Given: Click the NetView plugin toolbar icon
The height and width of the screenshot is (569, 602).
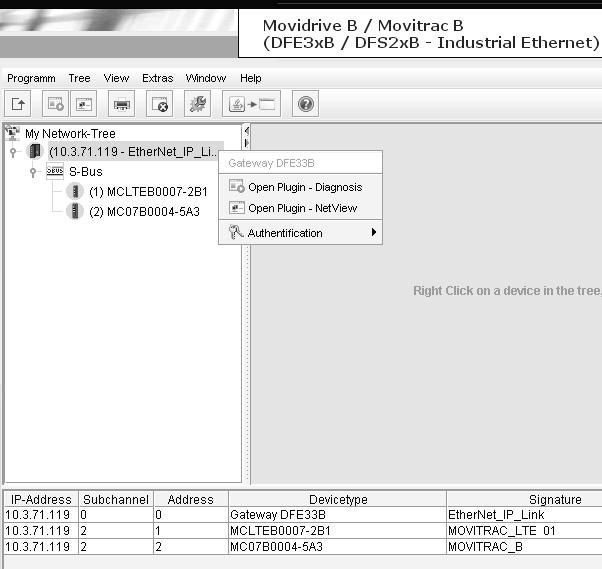Looking at the screenshot, I should click(x=83, y=104).
